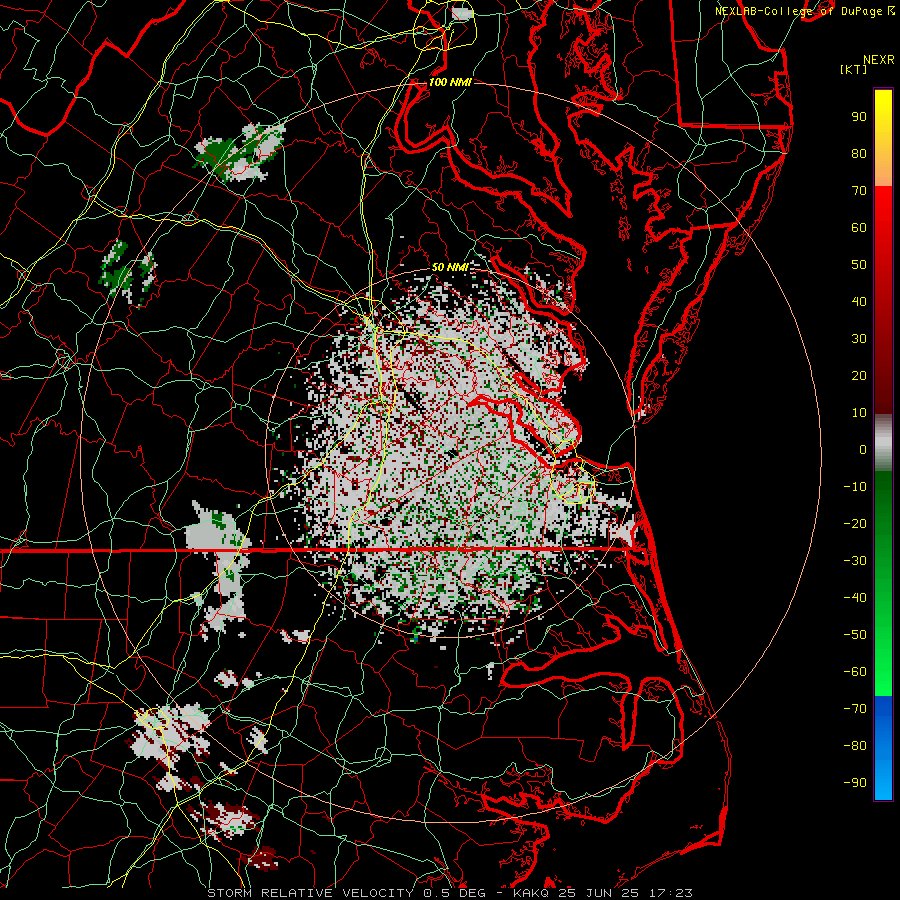The width and height of the screenshot is (900, 900).
Task: Click the "KAKQ" station identifier in the caption
Action: click(x=531, y=893)
